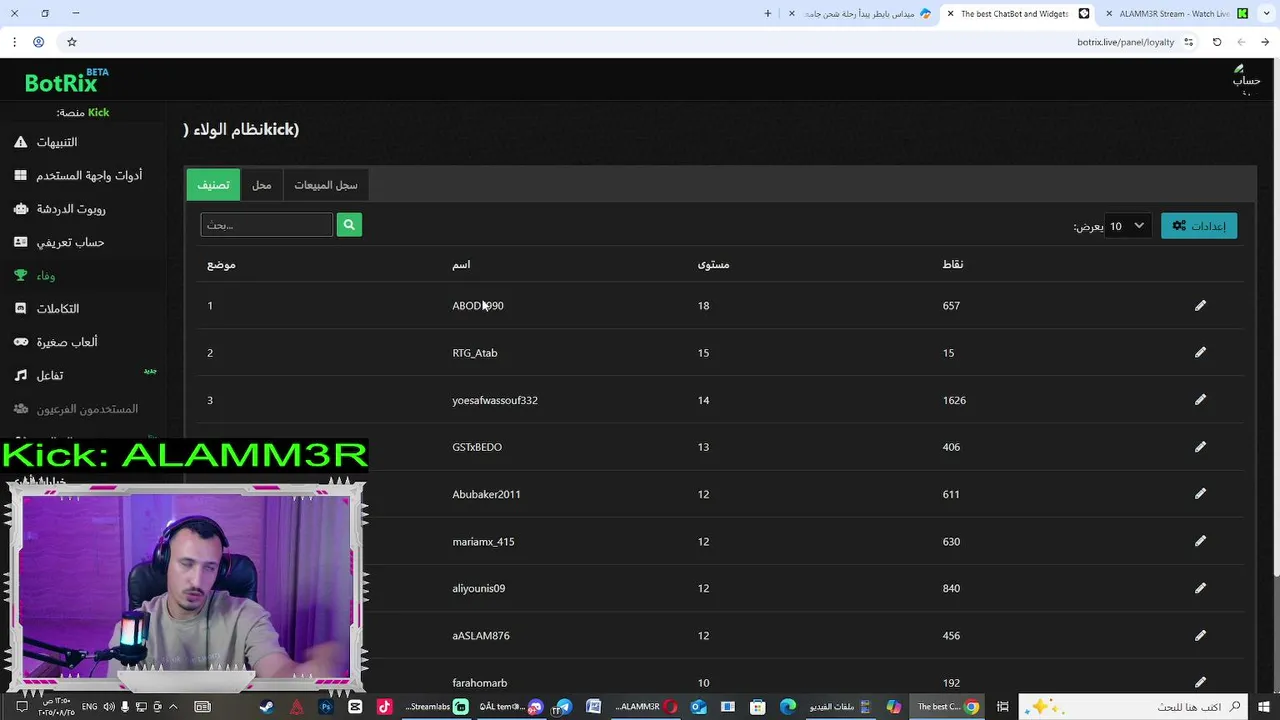Open المستخدمون الفرعيون sub-users section
This screenshot has width=1280, height=720.
coord(87,409)
